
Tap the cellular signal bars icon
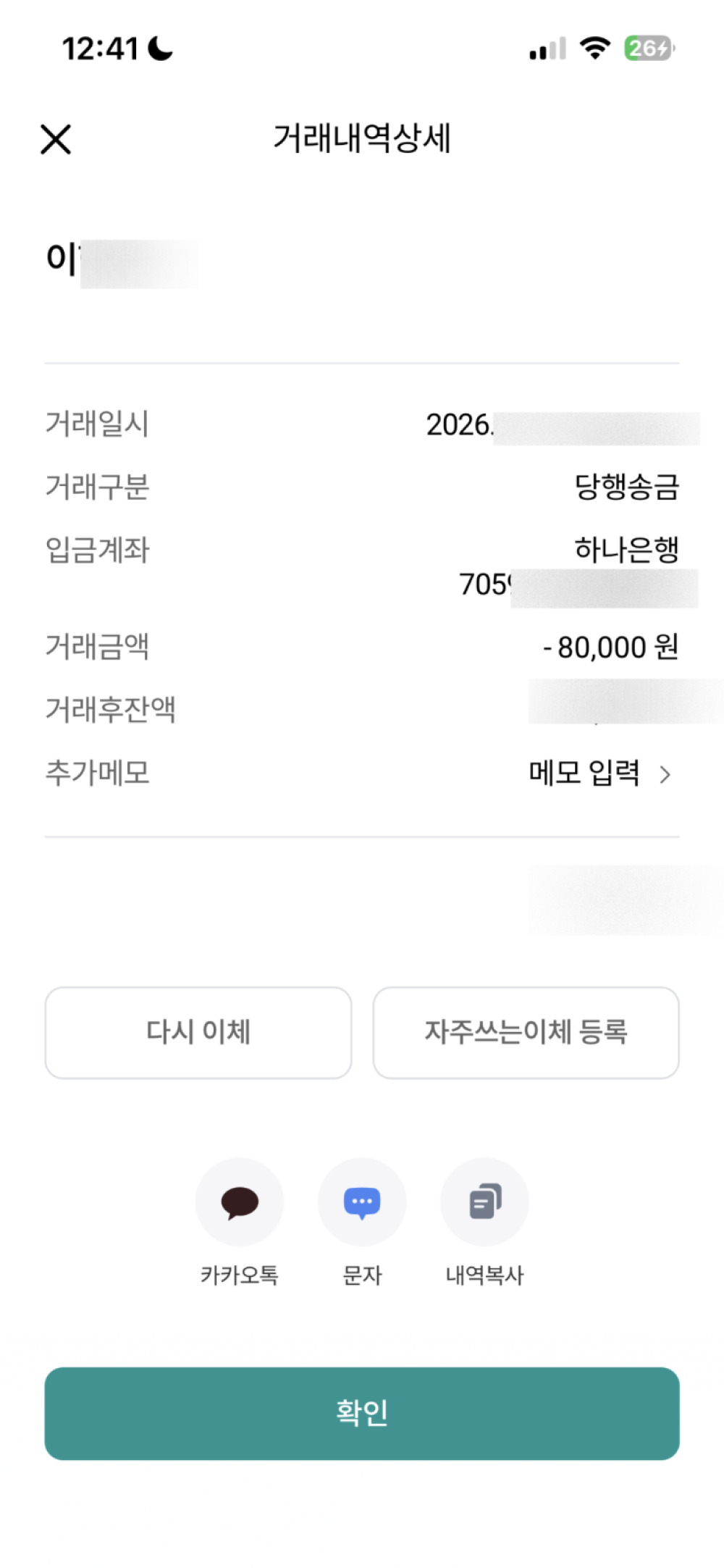pyautogui.click(x=547, y=49)
